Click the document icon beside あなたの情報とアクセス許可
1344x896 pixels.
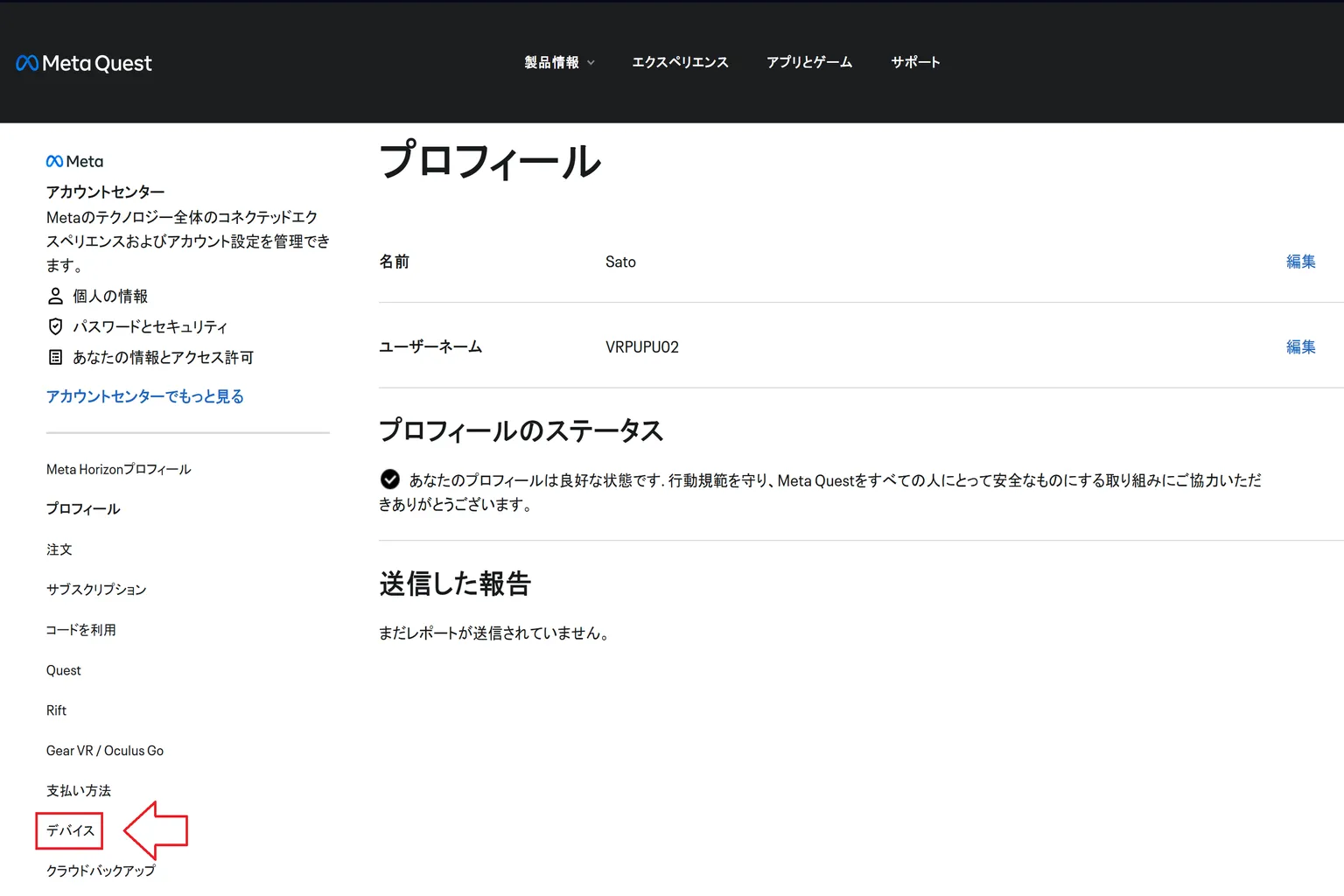[55, 357]
